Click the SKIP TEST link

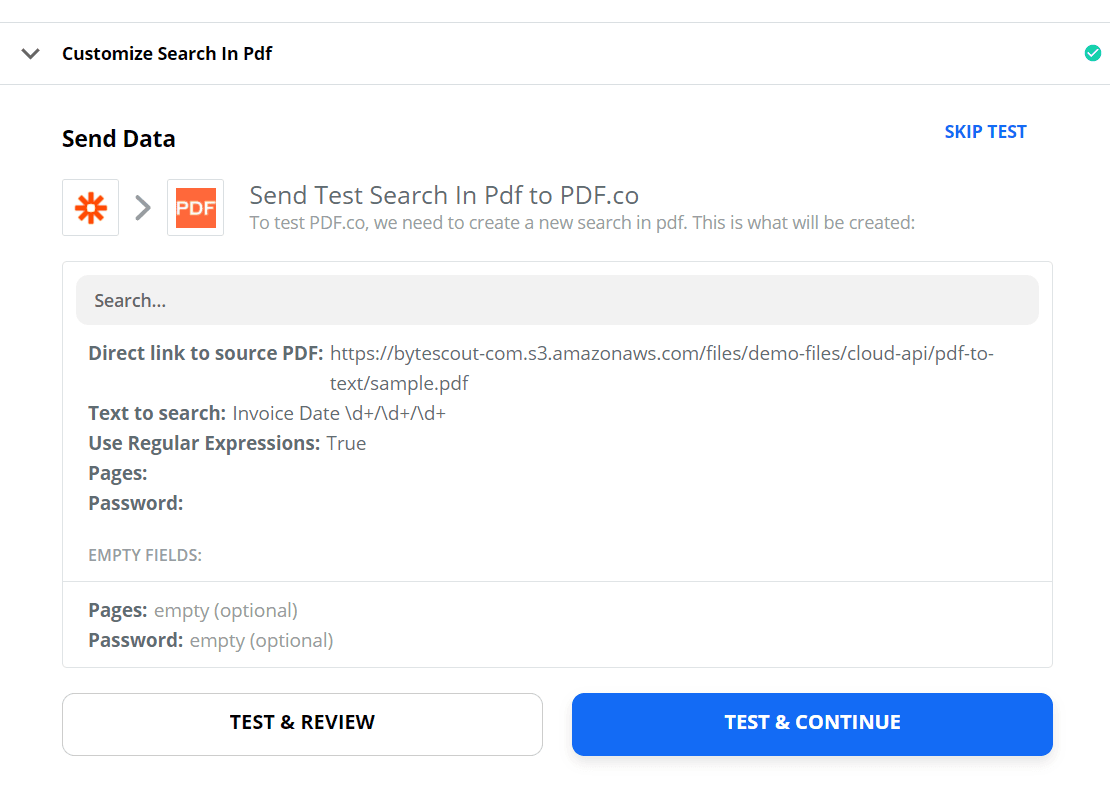point(985,131)
